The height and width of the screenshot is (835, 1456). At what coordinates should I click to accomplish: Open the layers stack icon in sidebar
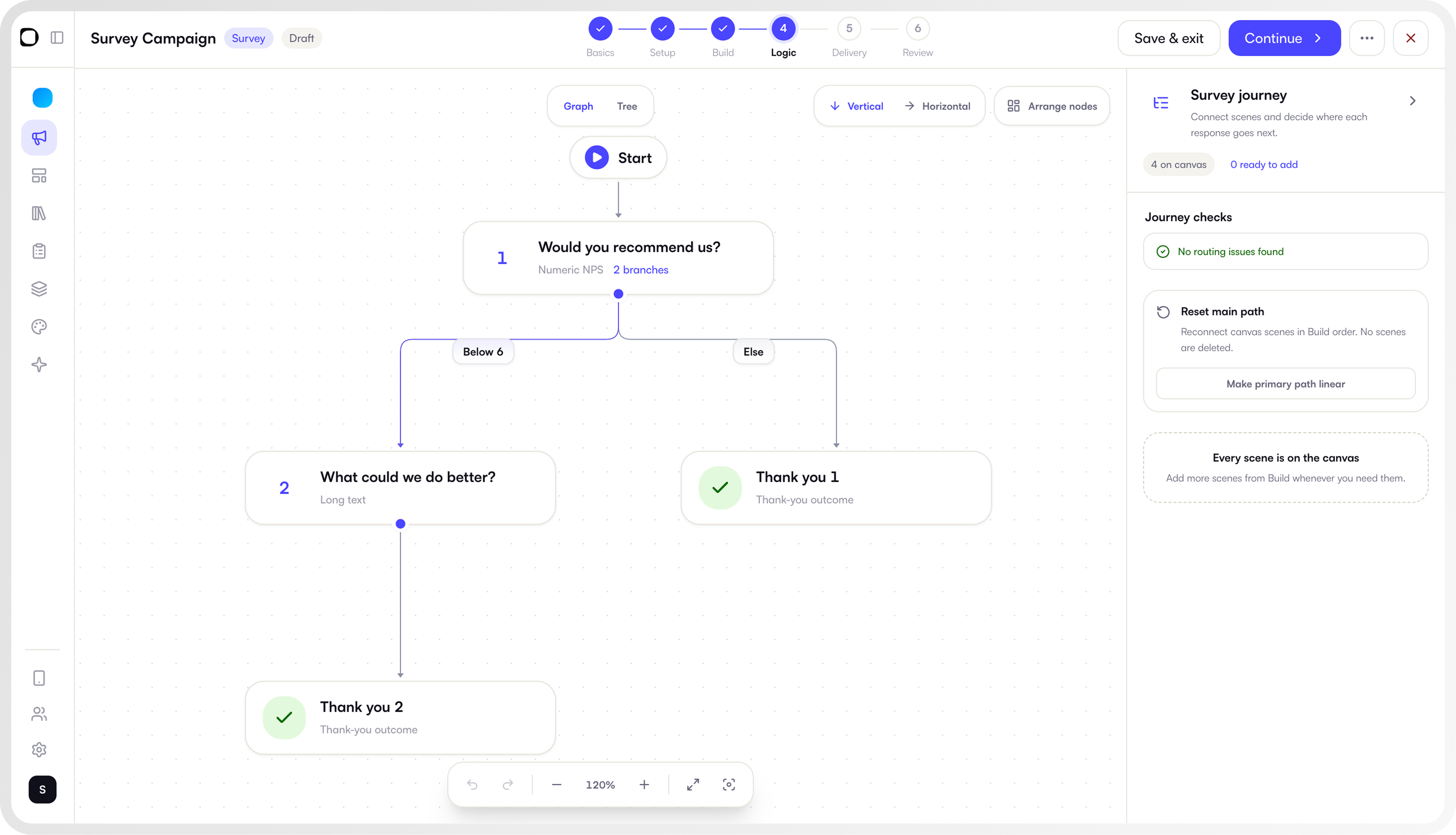tap(39, 289)
